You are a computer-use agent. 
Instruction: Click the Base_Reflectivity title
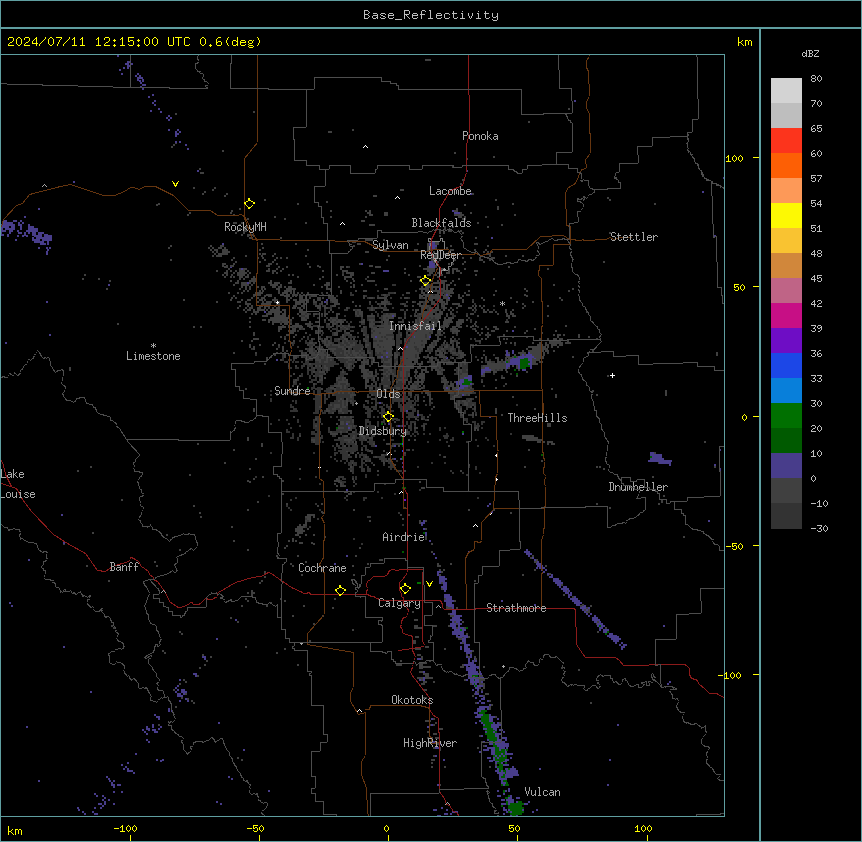tap(431, 15)
